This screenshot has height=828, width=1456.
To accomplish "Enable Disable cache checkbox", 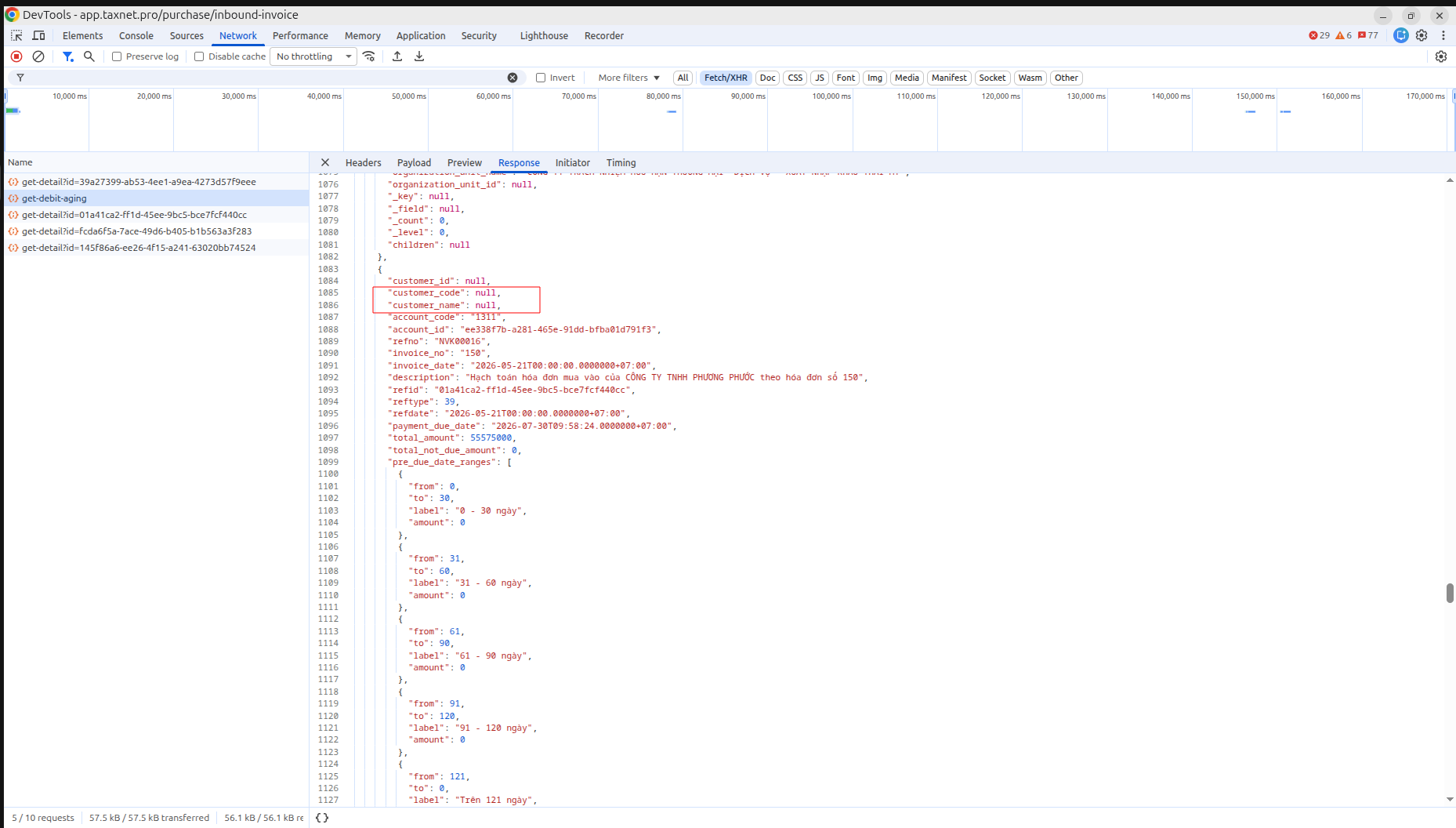I will (199, 56).
